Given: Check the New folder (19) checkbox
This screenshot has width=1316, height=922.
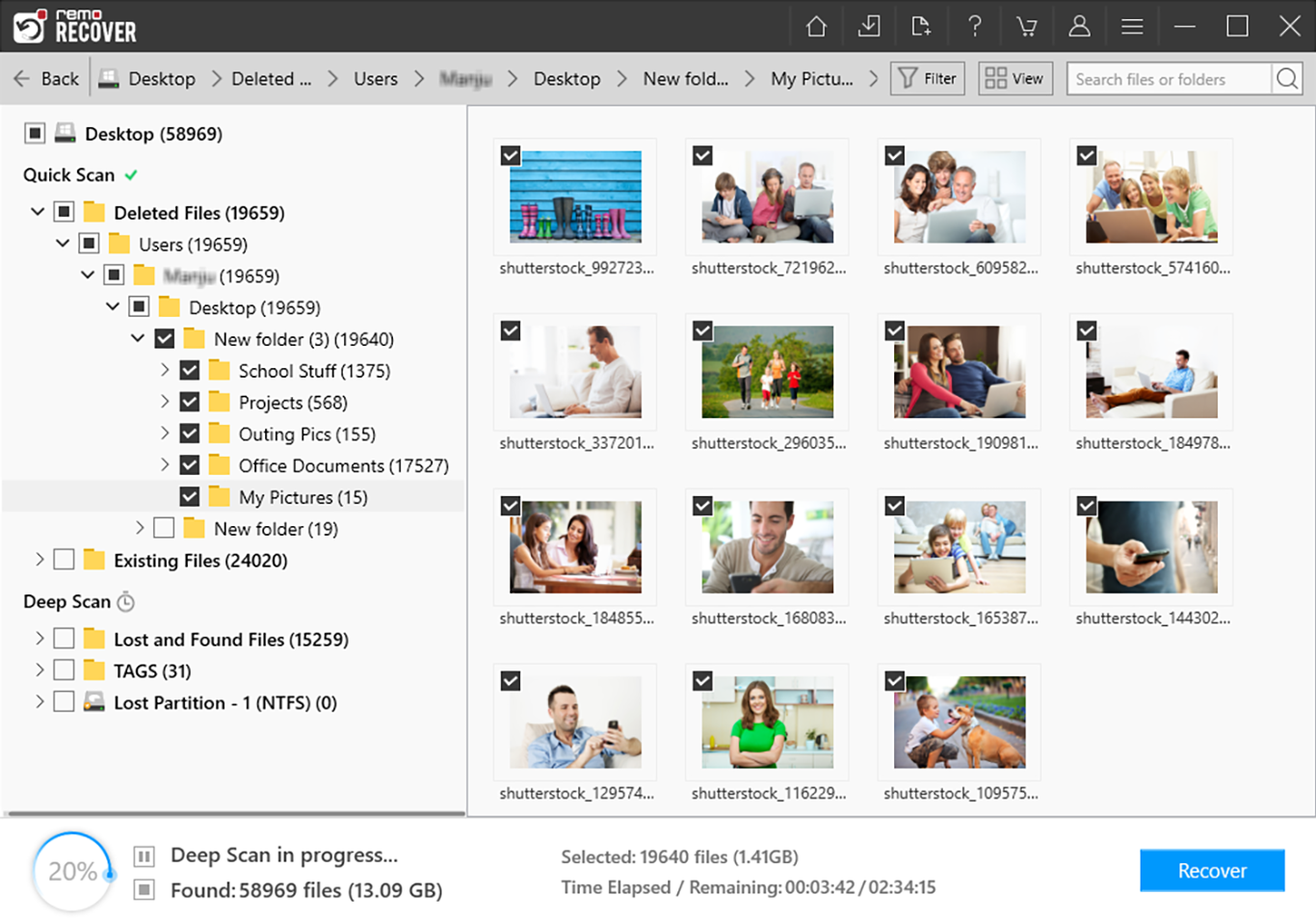Looking at the screenshot, I should click(x=165, y=529).
